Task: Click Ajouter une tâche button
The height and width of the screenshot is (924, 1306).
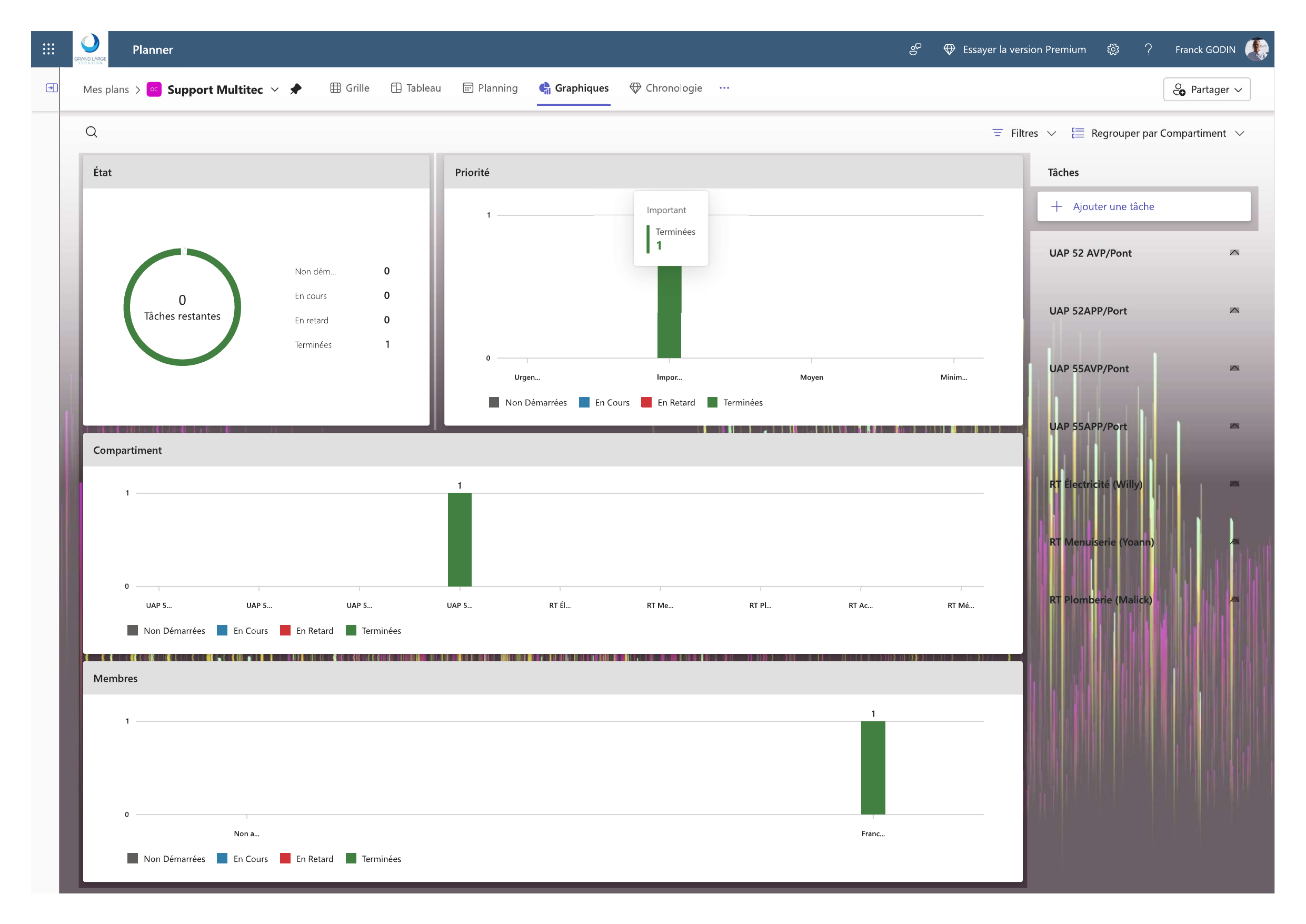Action: tap(1143, 206)
